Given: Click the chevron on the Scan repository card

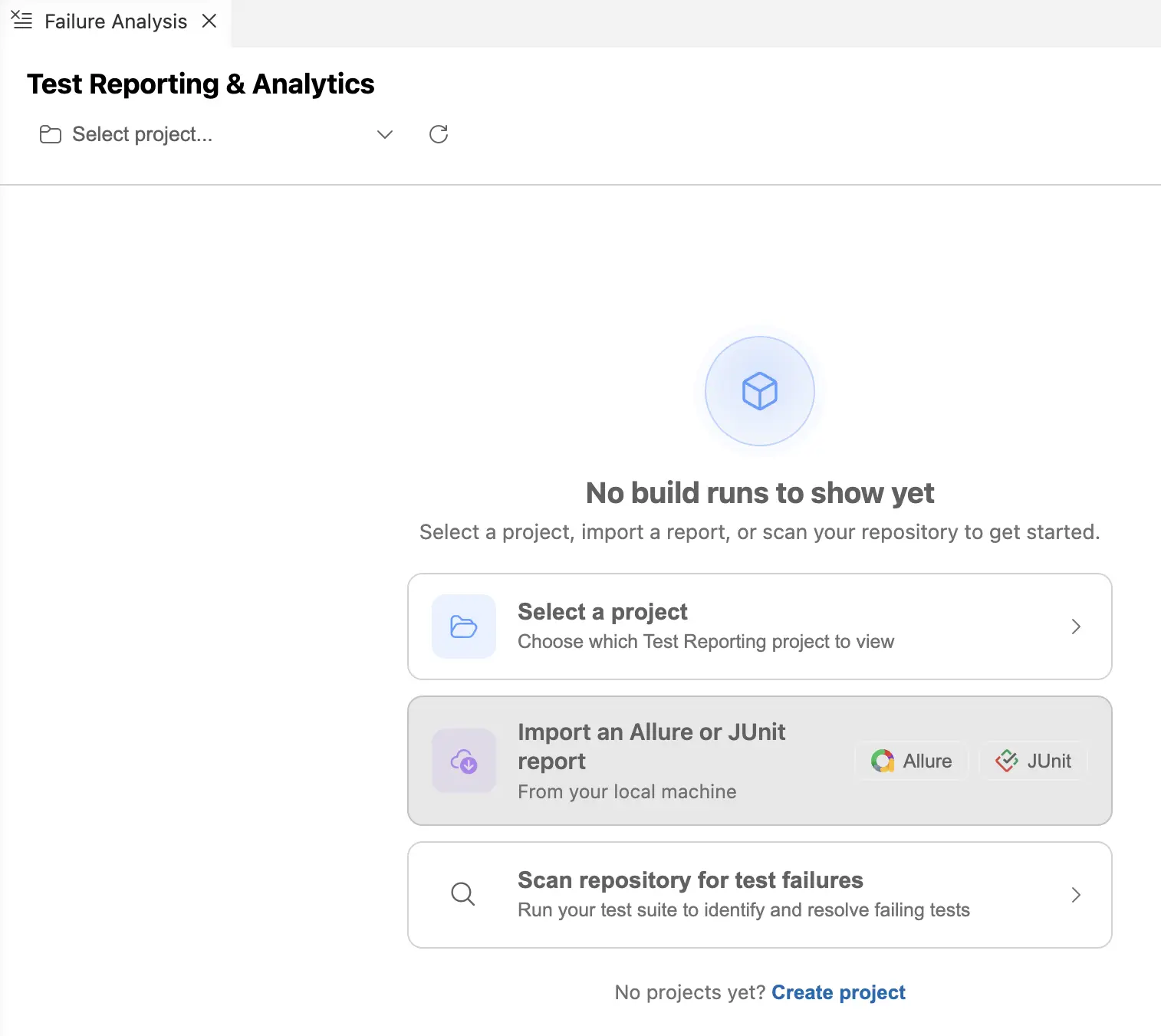Looking at the screenshot, I should (1076, 895).
